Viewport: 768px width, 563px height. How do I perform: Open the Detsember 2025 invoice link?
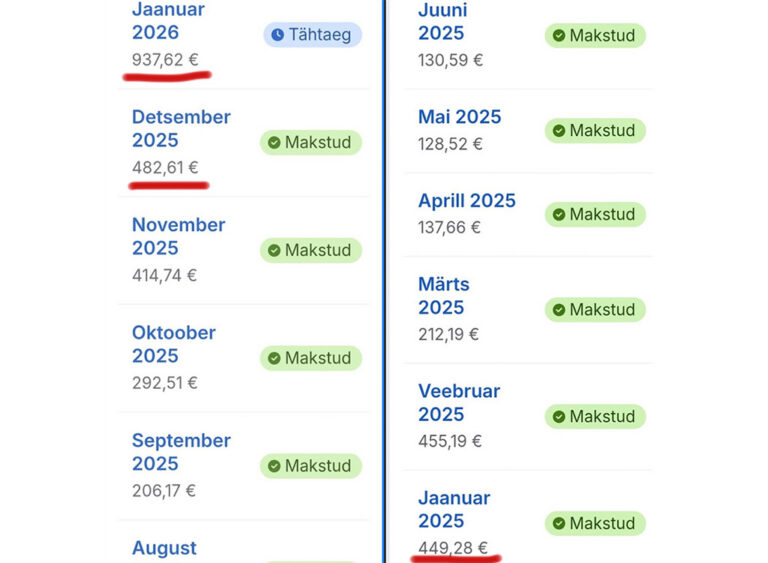point(181,128)
